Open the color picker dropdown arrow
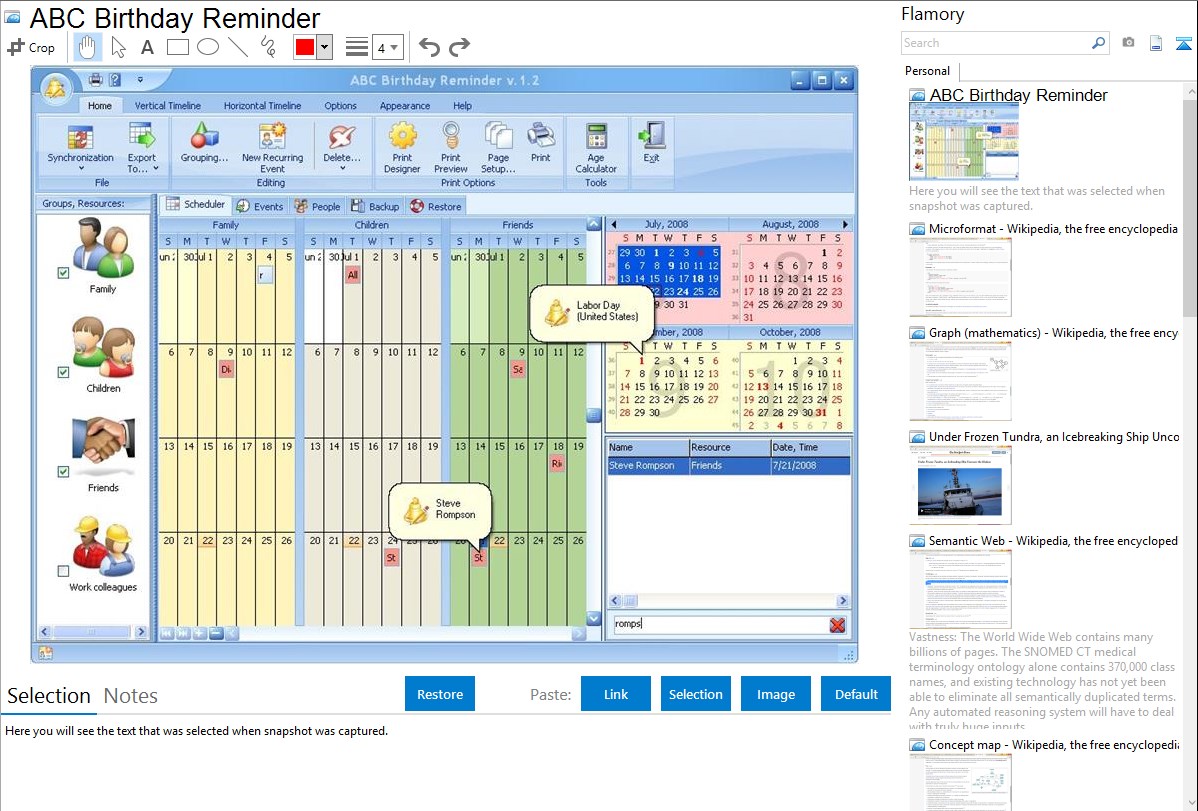Image resolution: width=1198 pixels, height=811 pixels. click(325, 47)
